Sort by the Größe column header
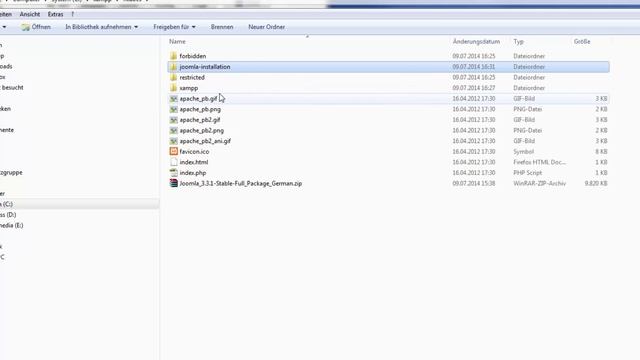This screenshot has width=640, height=360. click(x=582, y=42)
